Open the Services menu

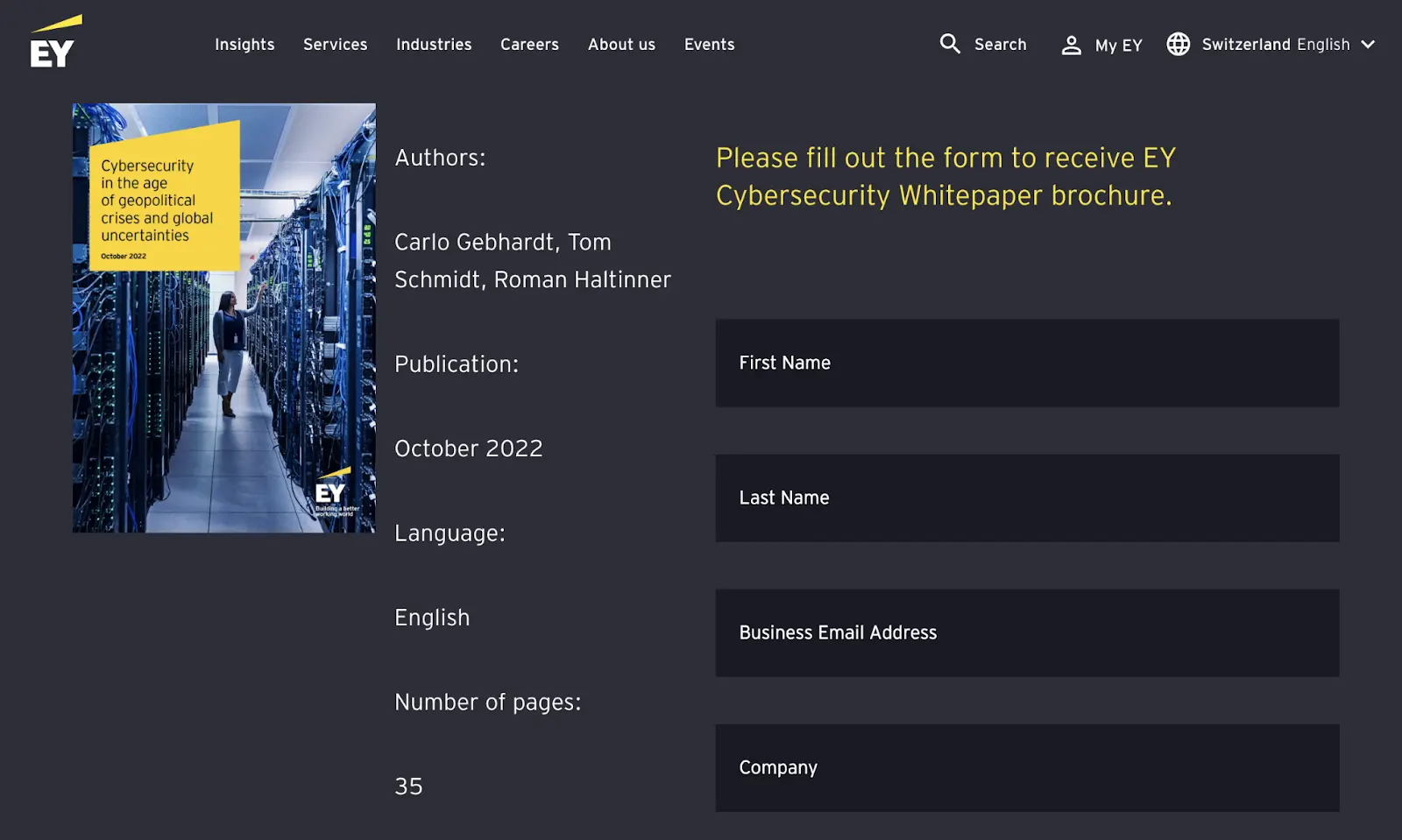[335, 44]
